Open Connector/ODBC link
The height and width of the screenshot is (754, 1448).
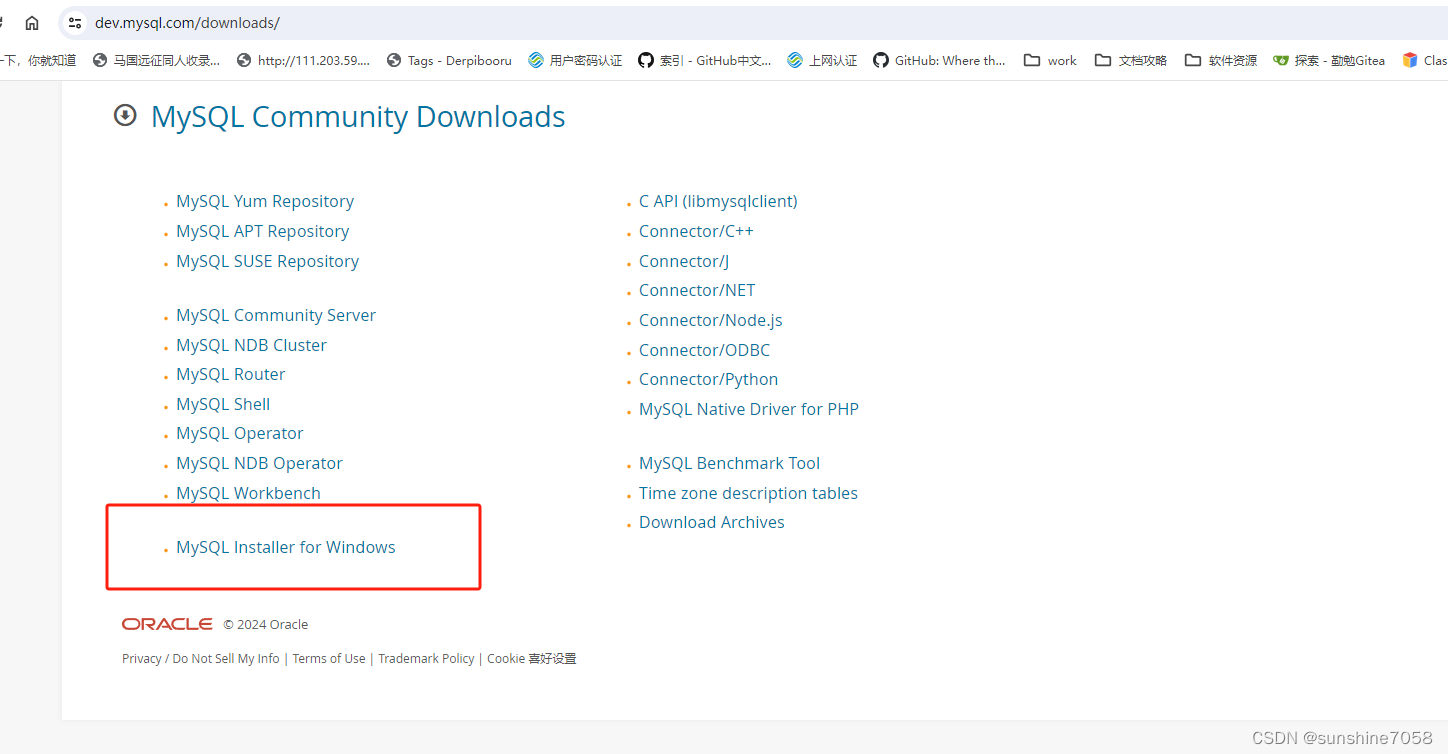pyautogui.click(x=705, y=350)
